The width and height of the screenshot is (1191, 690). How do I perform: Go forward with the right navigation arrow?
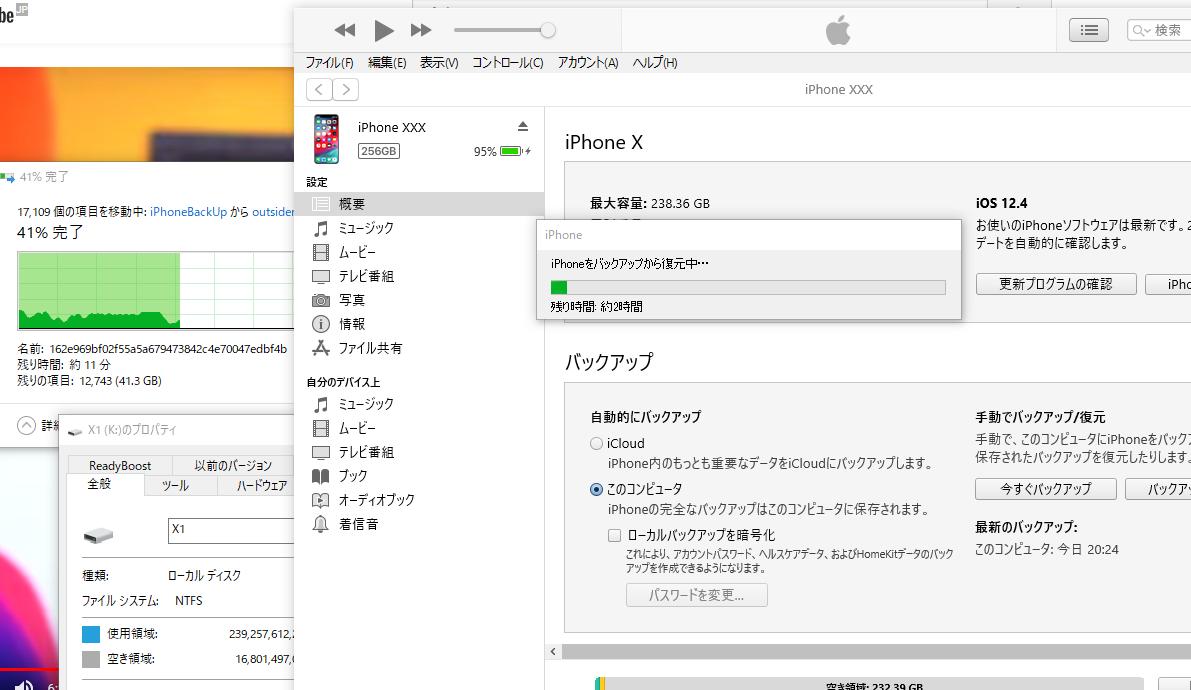[x=346, y=90]
